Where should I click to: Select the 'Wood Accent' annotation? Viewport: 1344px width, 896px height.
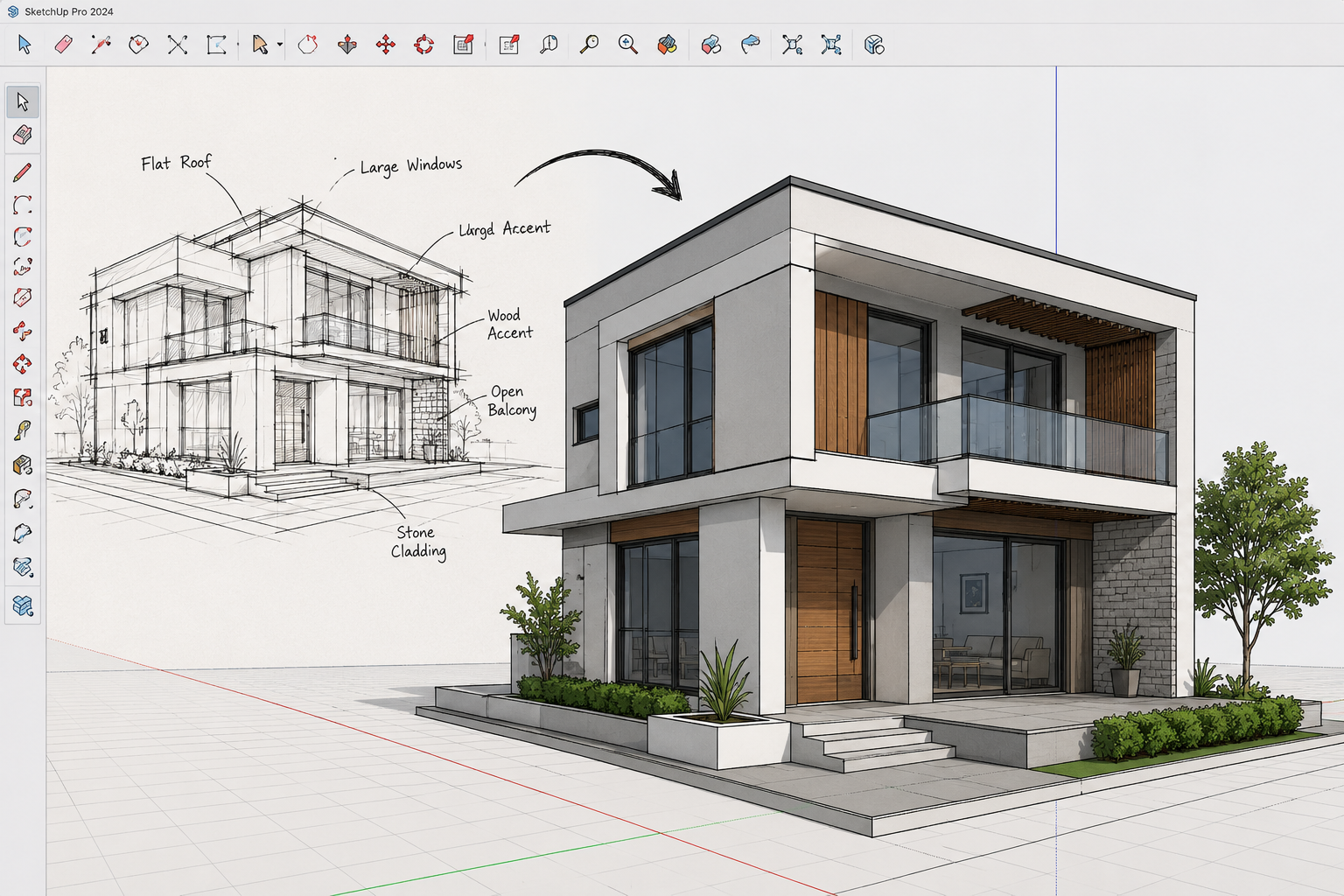(510, 324)
